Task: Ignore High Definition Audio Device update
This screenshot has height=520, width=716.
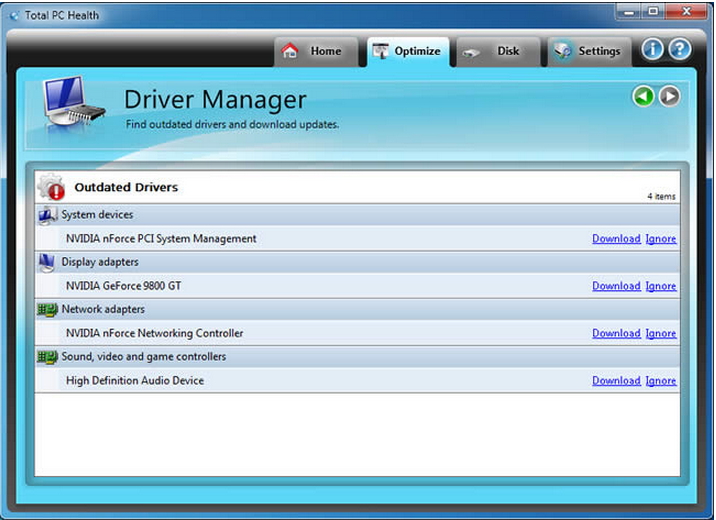Action: coord(661,381)
